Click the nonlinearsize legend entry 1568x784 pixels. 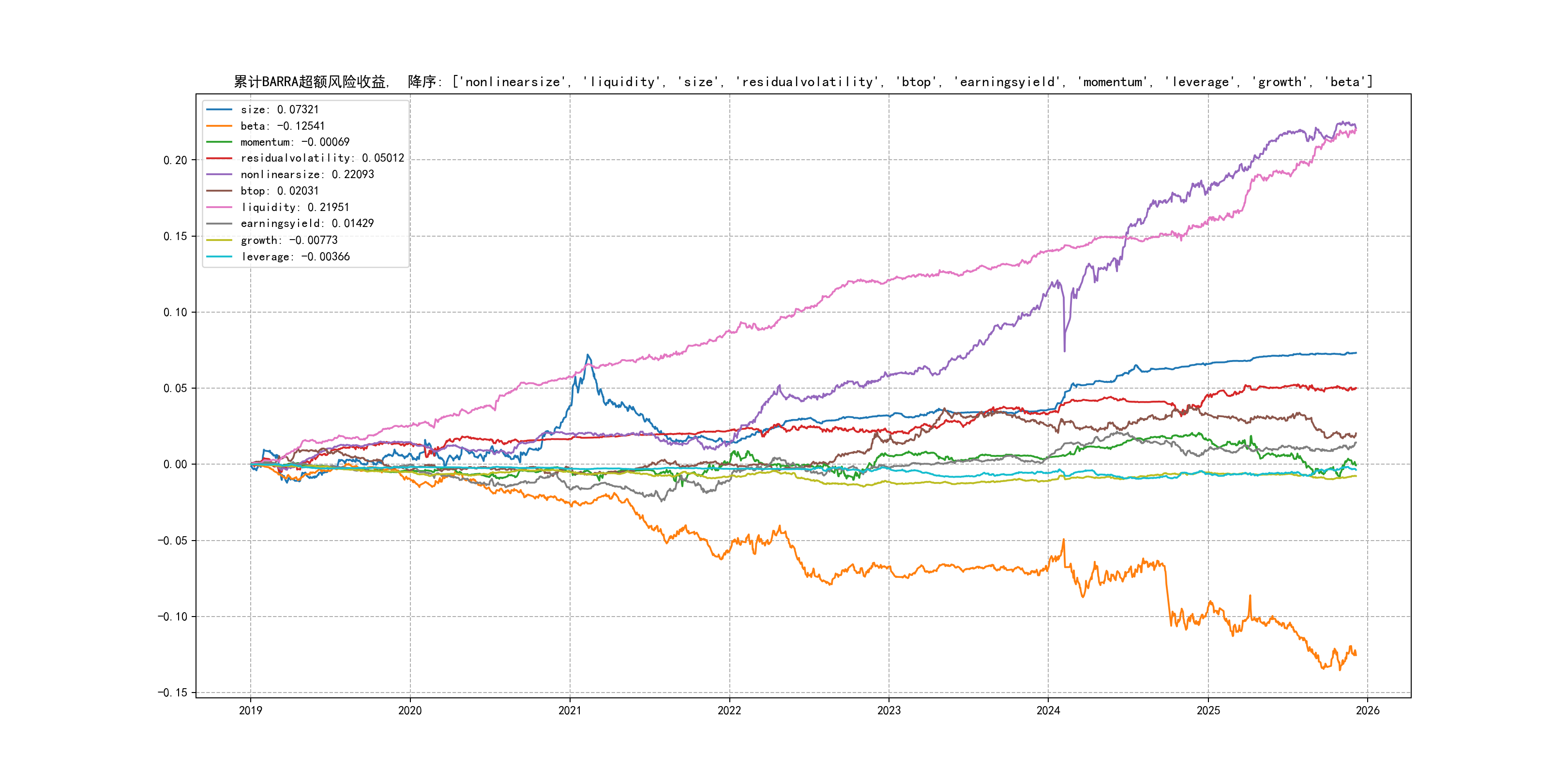(x=307, y=175)
